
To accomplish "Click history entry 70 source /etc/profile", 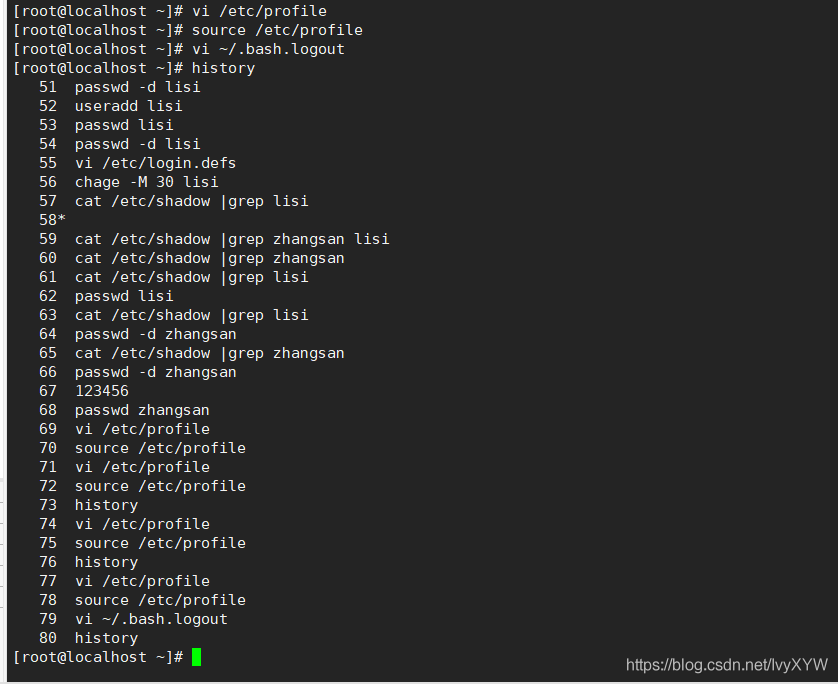I will point(142,448).
